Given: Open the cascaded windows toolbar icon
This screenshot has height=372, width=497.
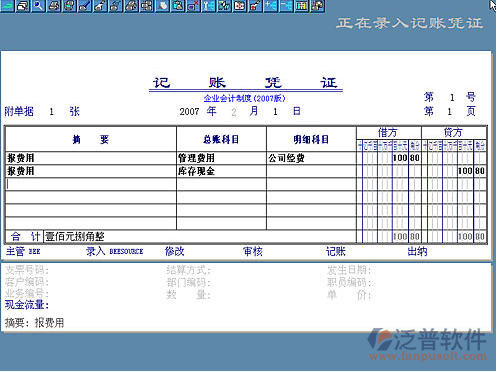Looking at the screenshot, I should [23, 6].
